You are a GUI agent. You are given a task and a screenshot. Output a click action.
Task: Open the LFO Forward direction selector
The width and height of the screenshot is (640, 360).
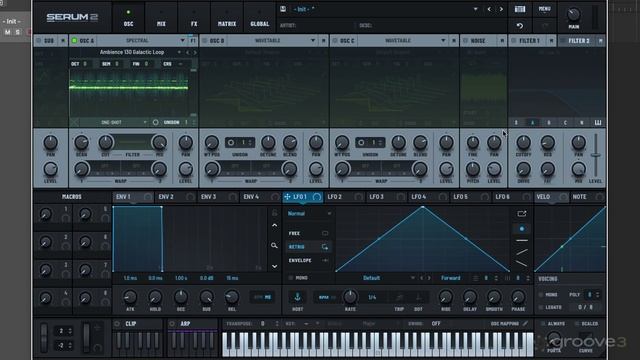point(451,278)
